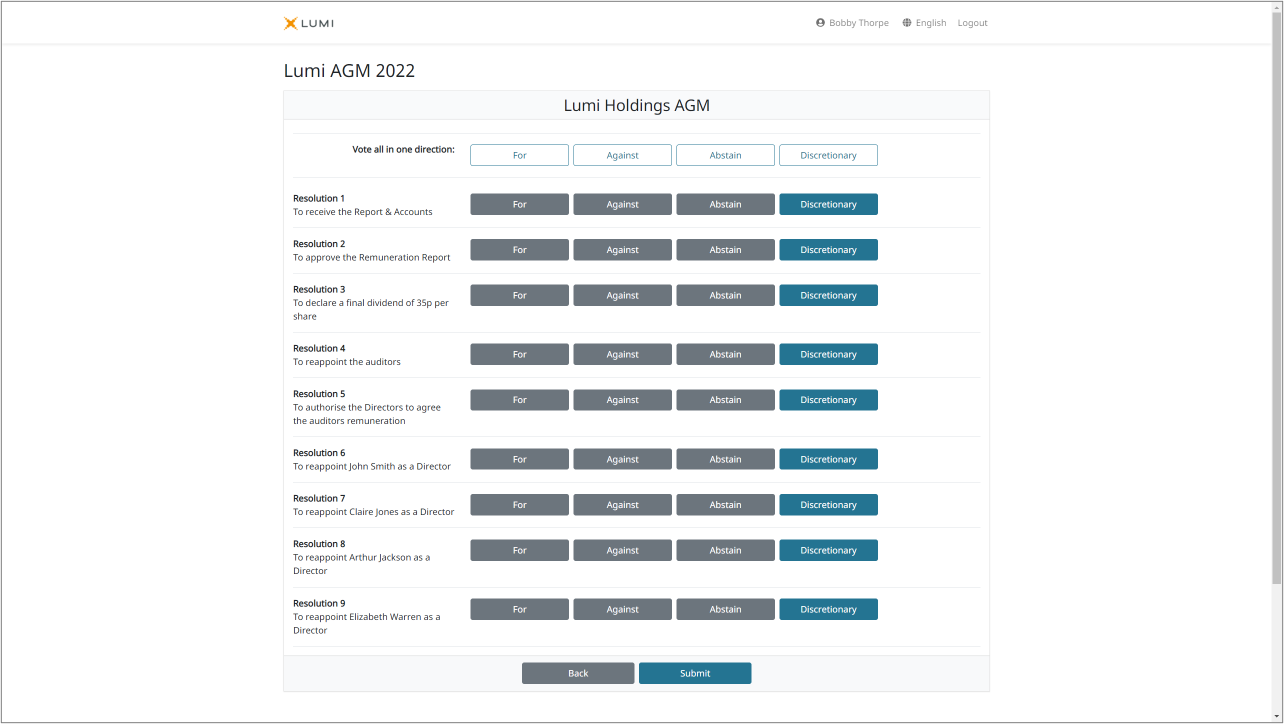1284x724 pixels.
Task: Abstain on reappointing Arthur Jackson
Action: click(x=725, y=550)
